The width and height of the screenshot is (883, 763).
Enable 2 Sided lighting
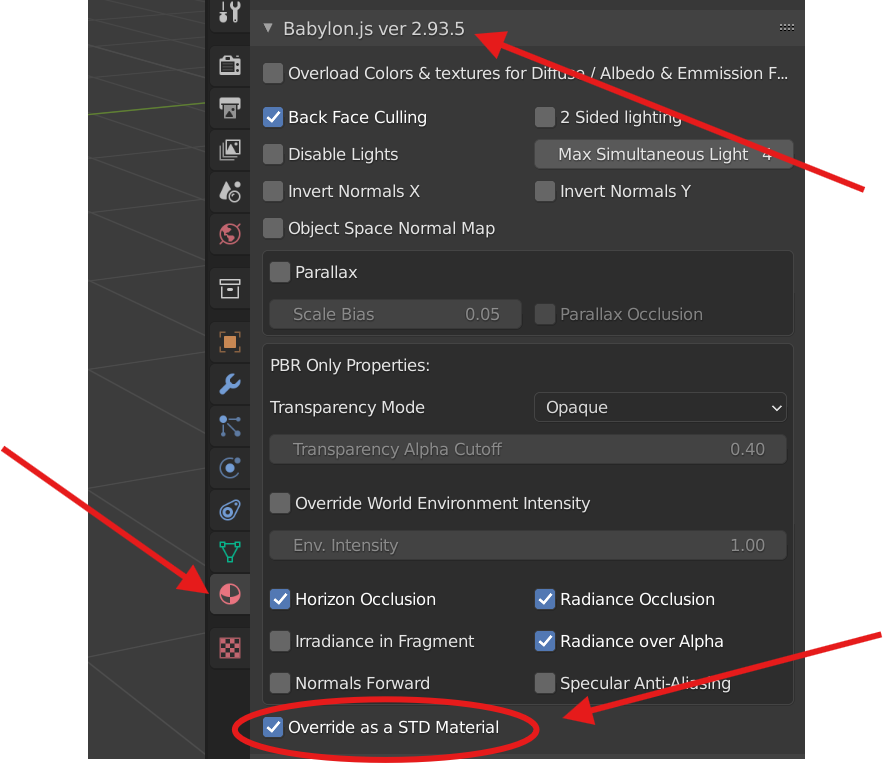point(545,117)
